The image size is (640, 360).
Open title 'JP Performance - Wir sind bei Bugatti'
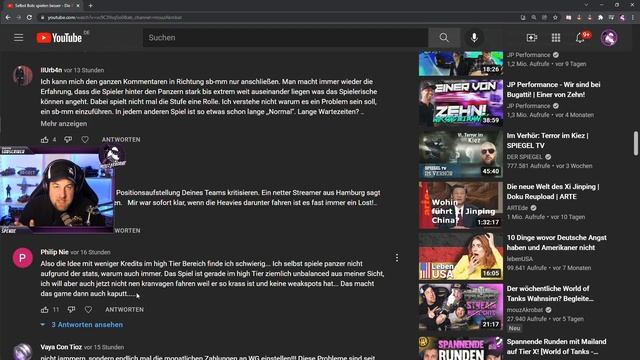(x=553, y=89)
